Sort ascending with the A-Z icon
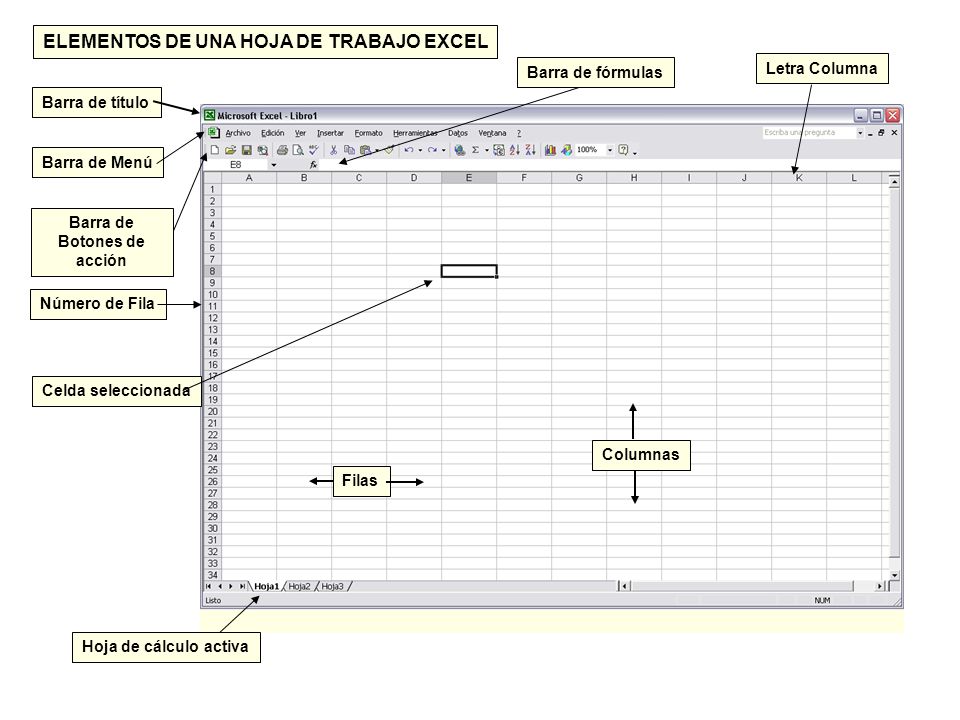The width and height of the screenshot is (960, 720). click(x=515, y=150)
